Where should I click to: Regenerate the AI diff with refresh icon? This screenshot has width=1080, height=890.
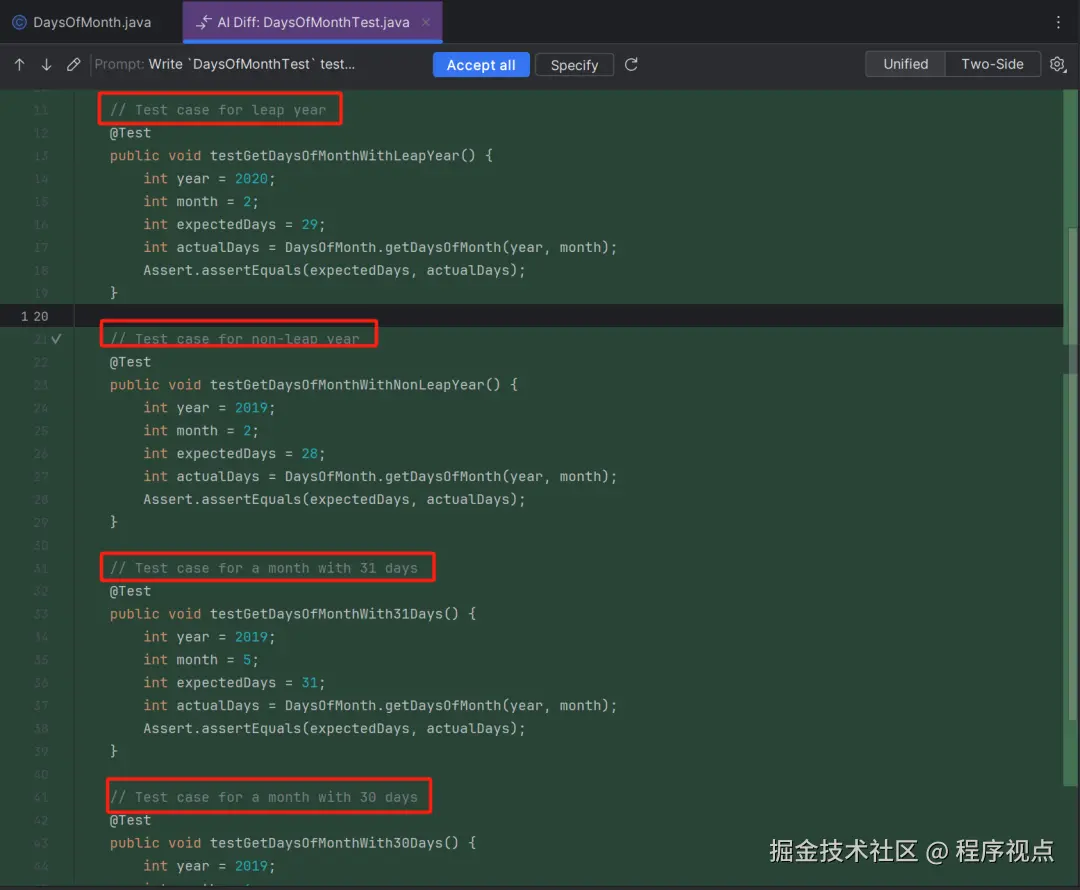click(x=631, y=65)
